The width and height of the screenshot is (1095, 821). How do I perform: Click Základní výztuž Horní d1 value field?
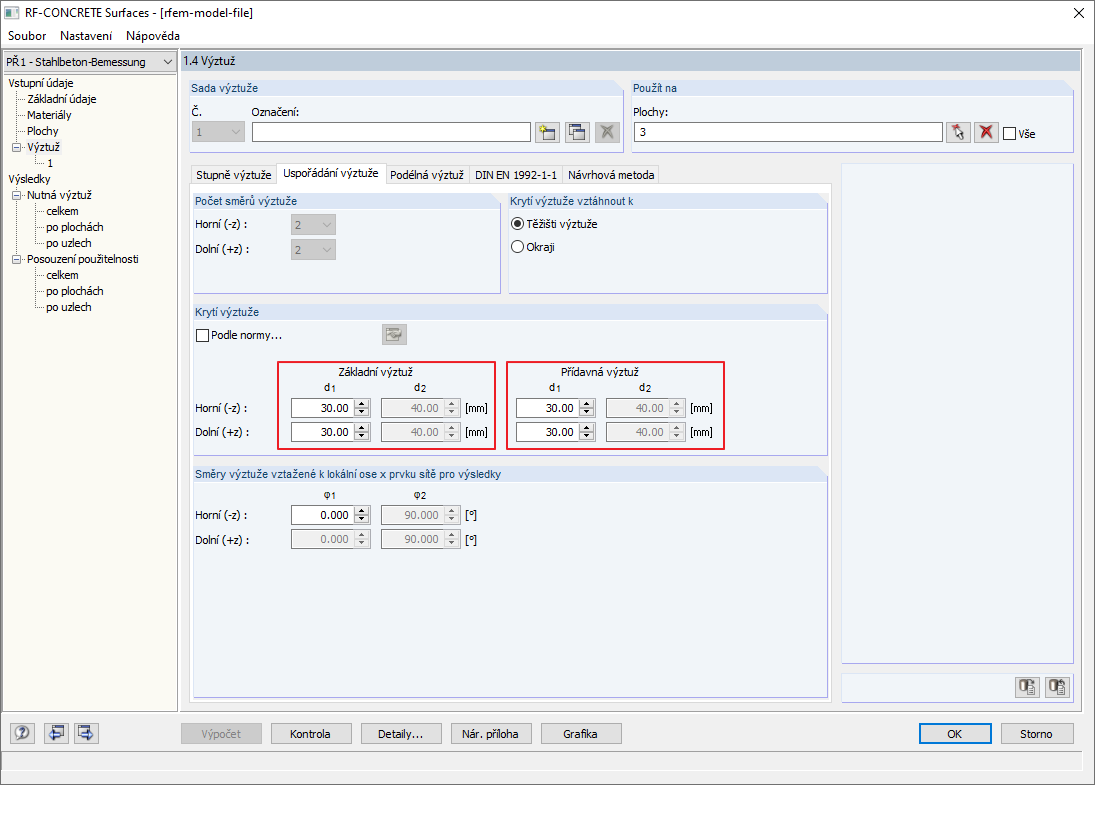[323, 408]
